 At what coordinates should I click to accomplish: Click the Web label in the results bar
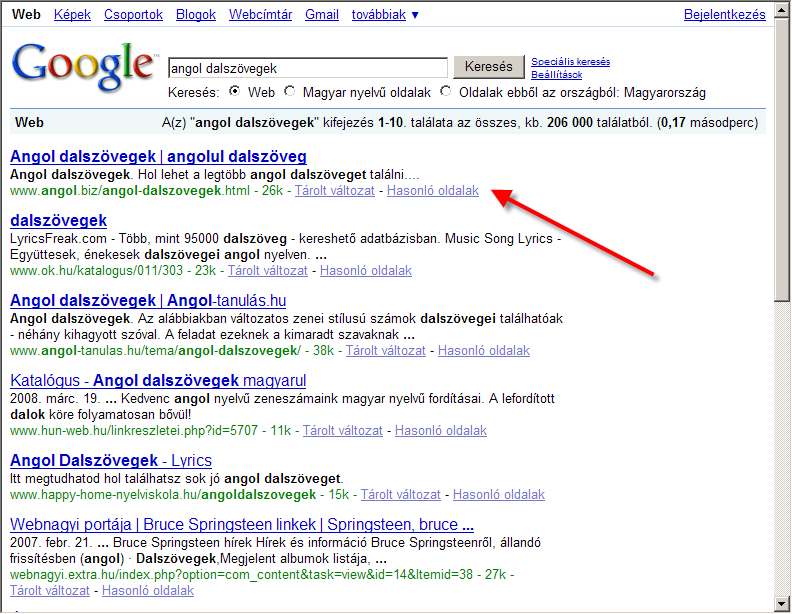29,123
